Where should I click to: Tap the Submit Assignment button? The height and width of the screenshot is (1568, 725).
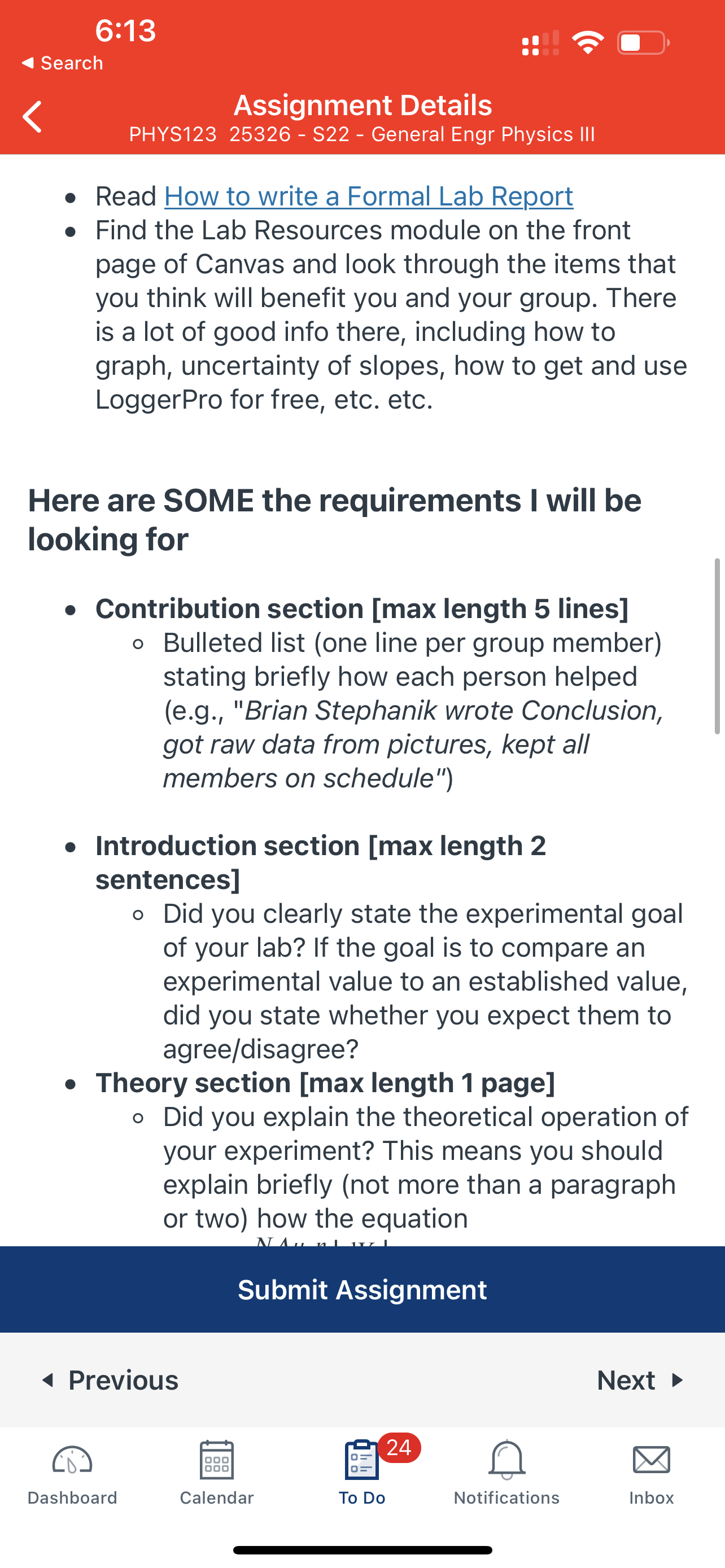pyautogui.click(x=363, y=1289)
